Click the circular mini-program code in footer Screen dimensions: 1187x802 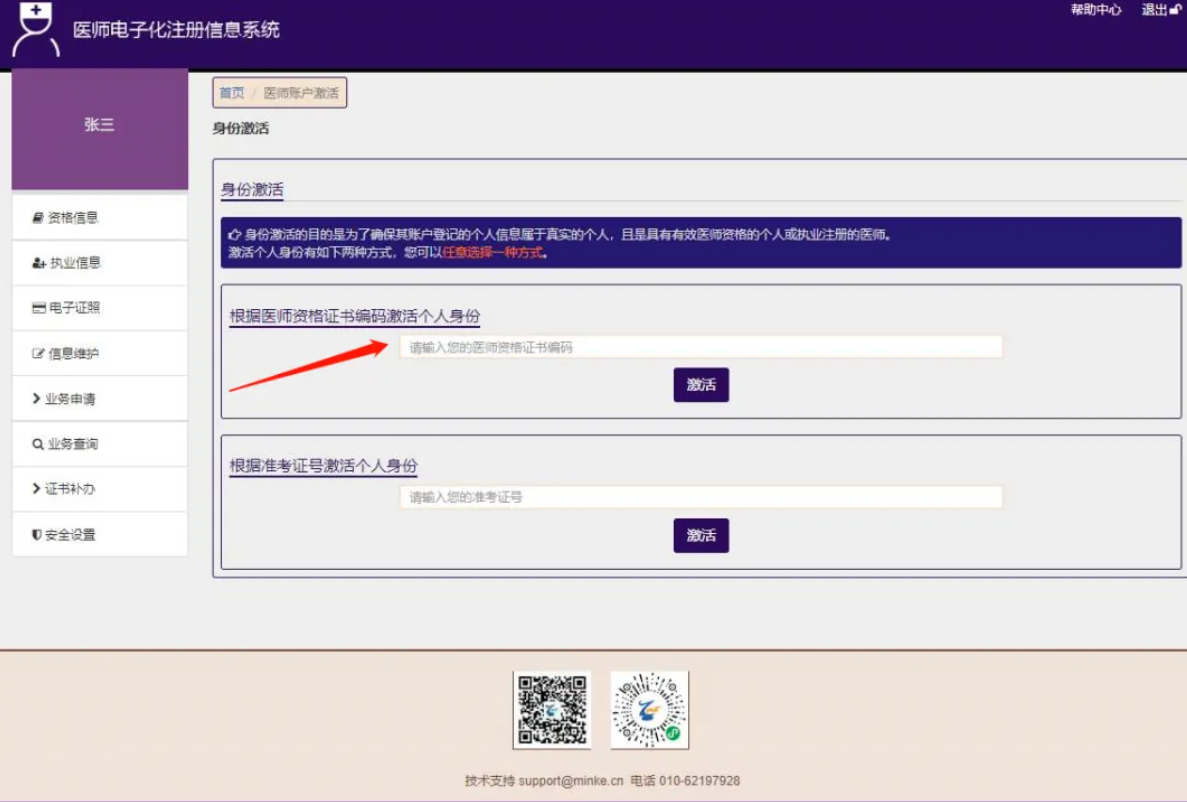[x=650, y=710]
